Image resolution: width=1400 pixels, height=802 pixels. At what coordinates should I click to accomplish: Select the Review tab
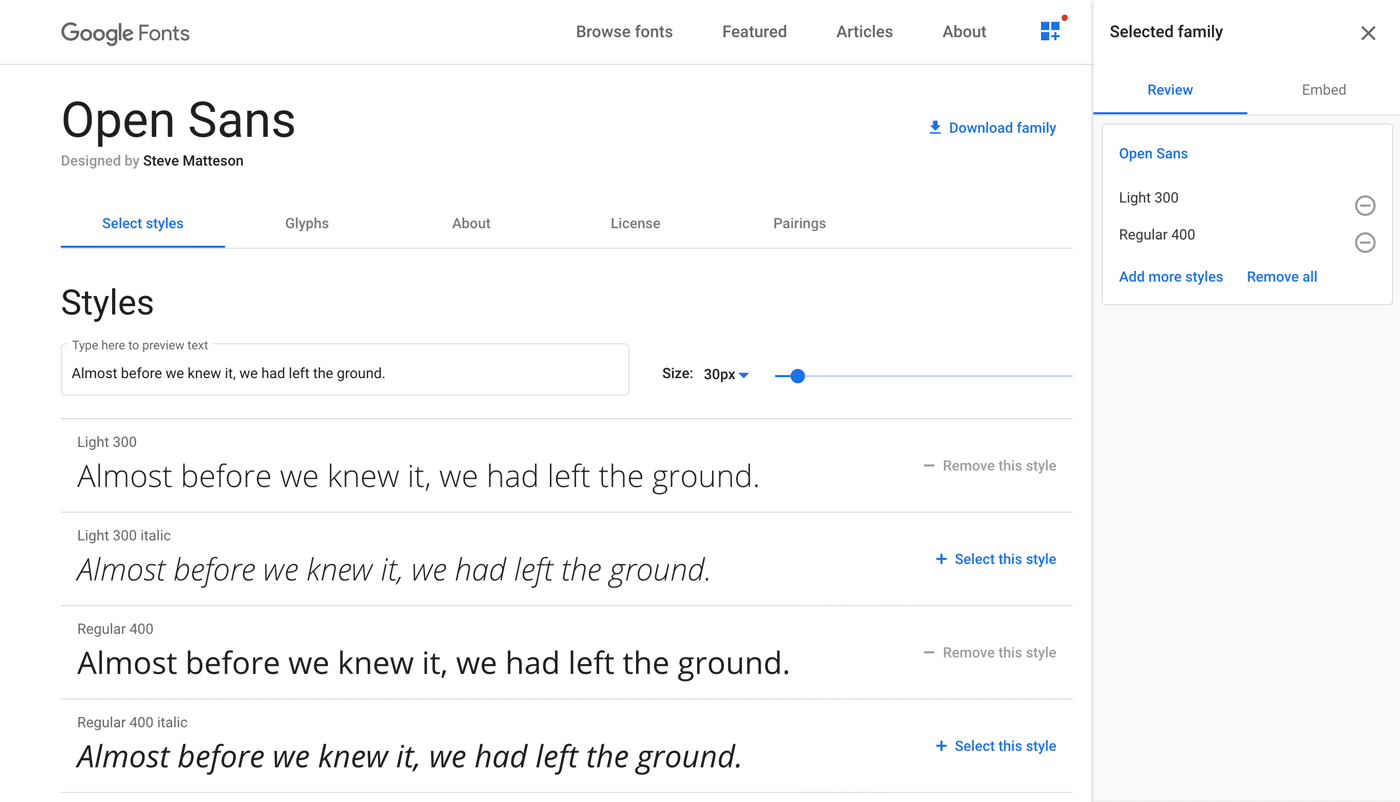pos(1170,90)
